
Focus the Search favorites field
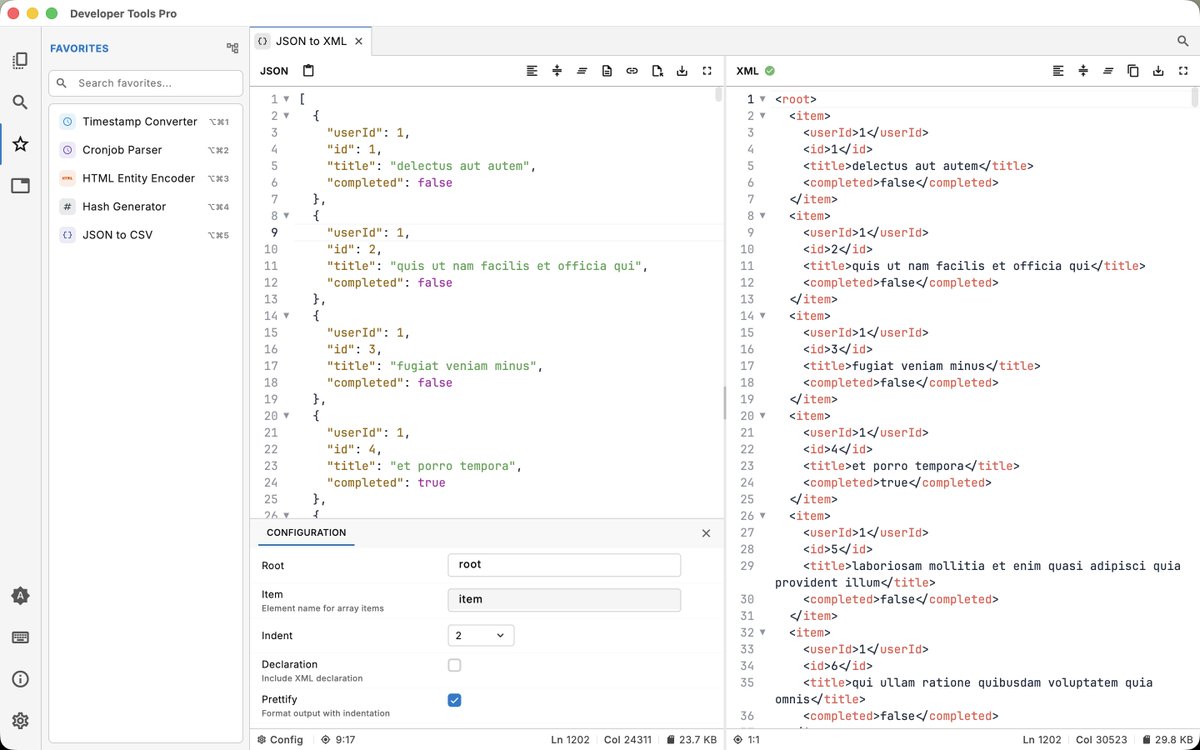coord(145,83)
